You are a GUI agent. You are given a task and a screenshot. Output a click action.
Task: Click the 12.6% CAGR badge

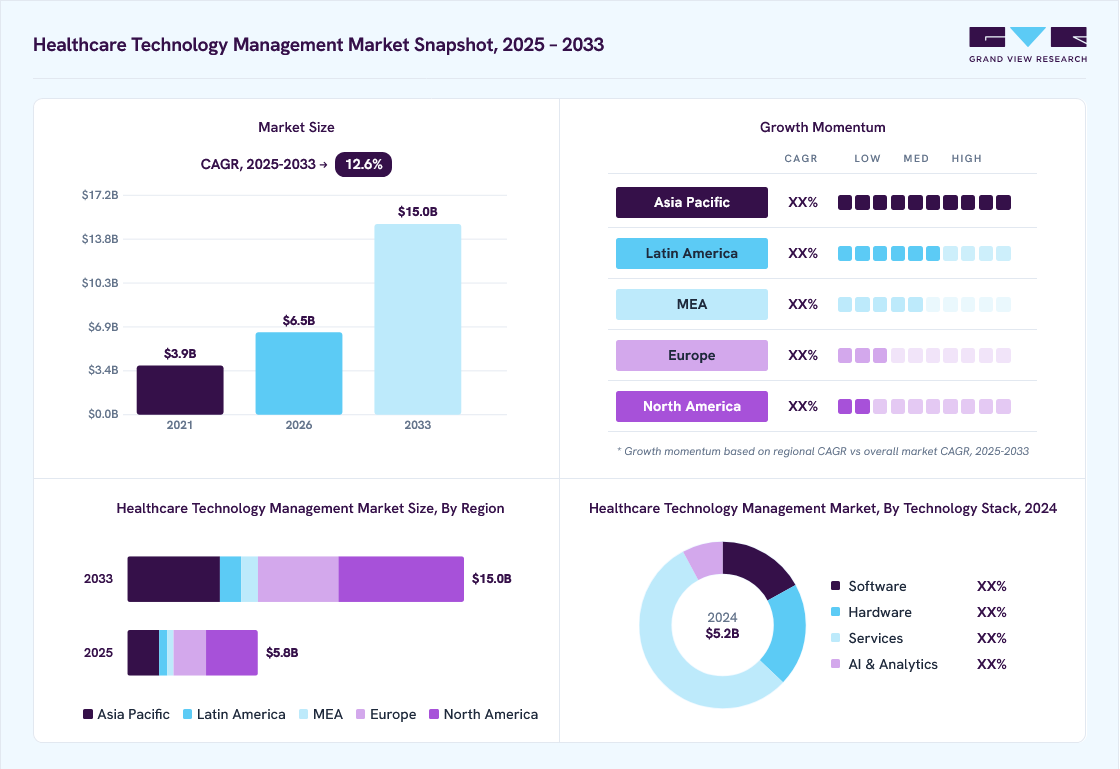point(364,164)
